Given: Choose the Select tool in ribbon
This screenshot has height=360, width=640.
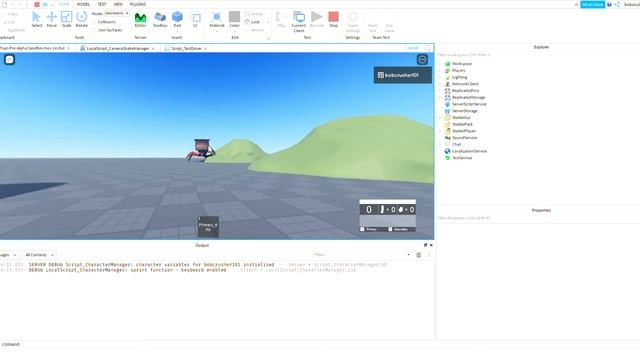Looking at the screenshot, I should [36, 19].
